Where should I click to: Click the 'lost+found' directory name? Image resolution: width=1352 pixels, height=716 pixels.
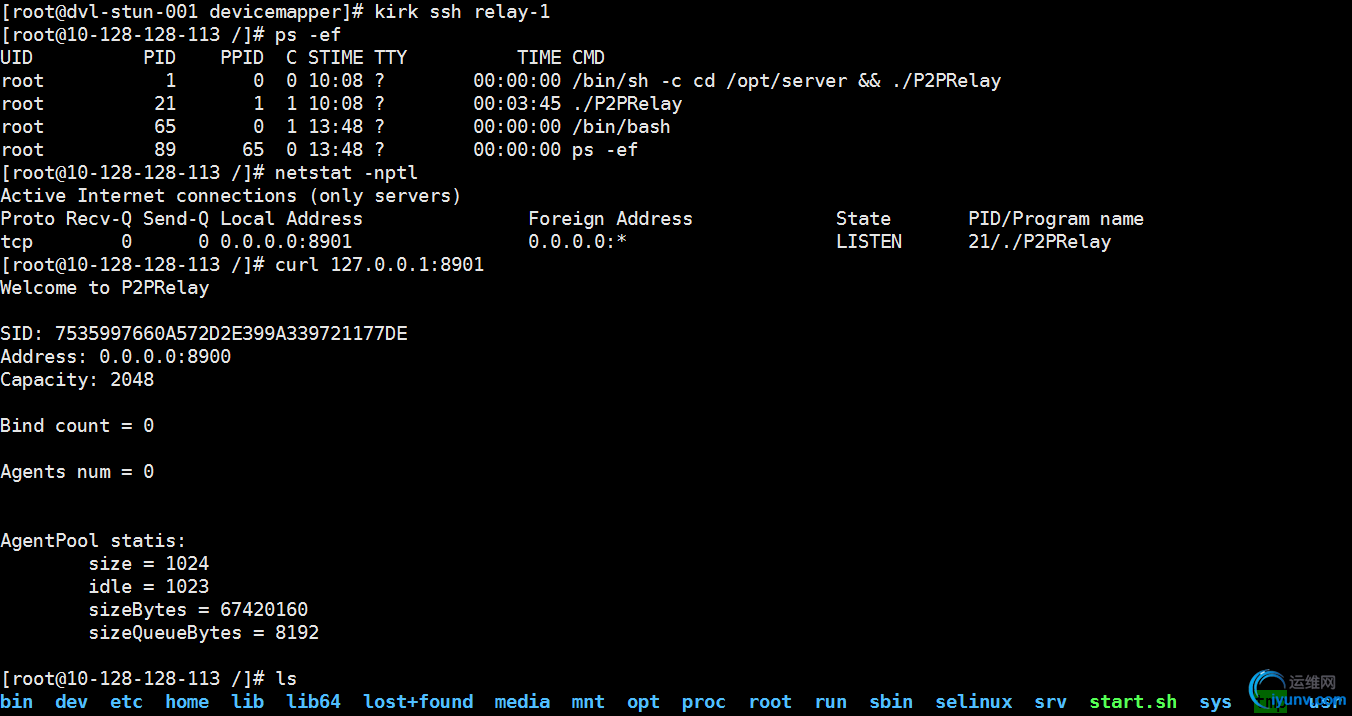pos(418,702)
